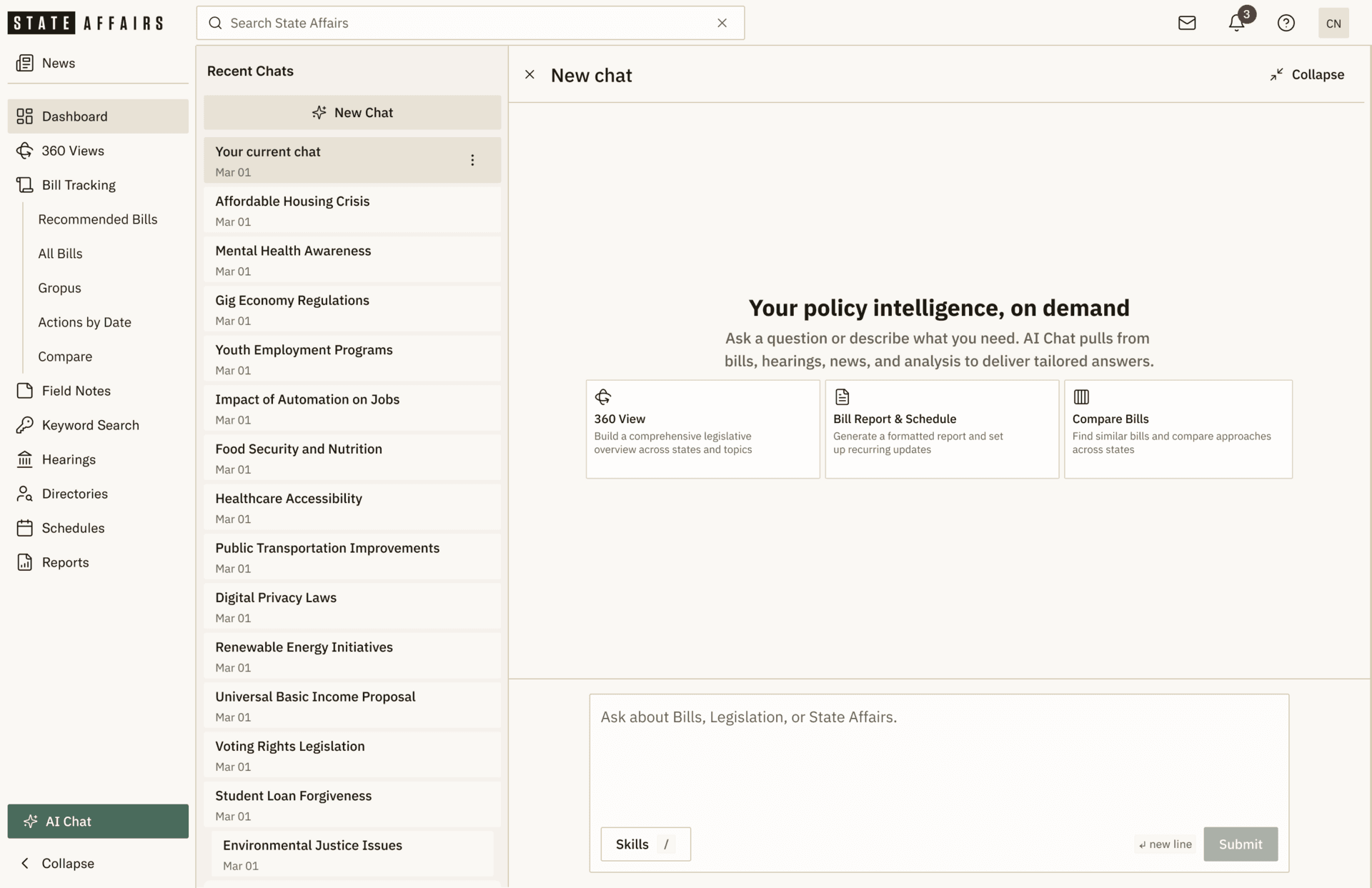Click the Field Notes icon
This screenshot has width=1372, height=888.
[25, 390]
